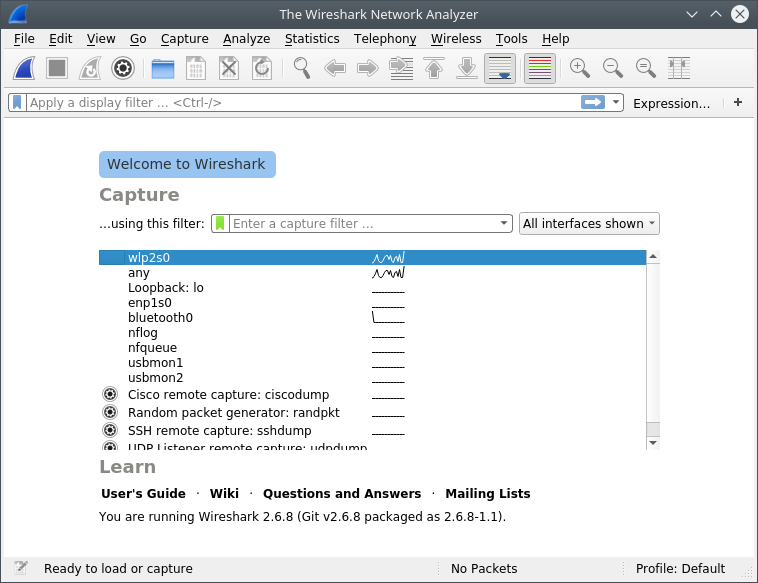Screen dimensions: 758x583
Task: Open ciscodump interface settings gear icon
Action: click(x=110, y=394)
